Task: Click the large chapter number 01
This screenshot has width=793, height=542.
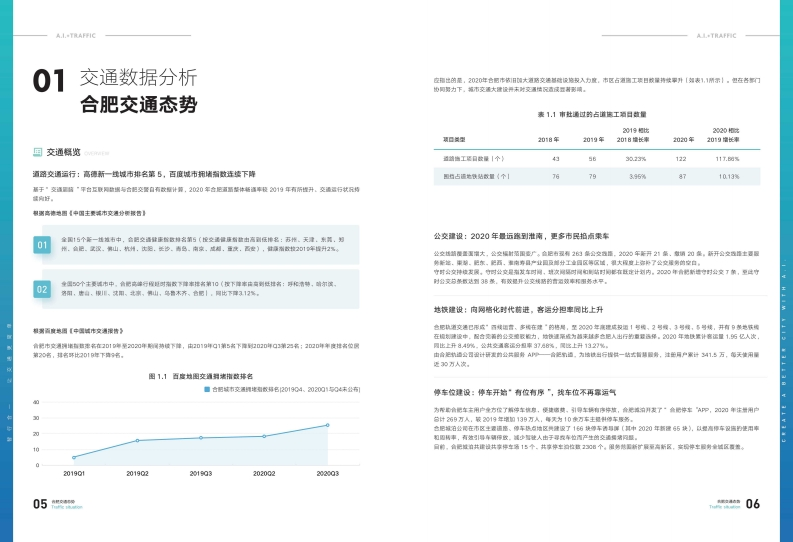Action: (49, 81)
